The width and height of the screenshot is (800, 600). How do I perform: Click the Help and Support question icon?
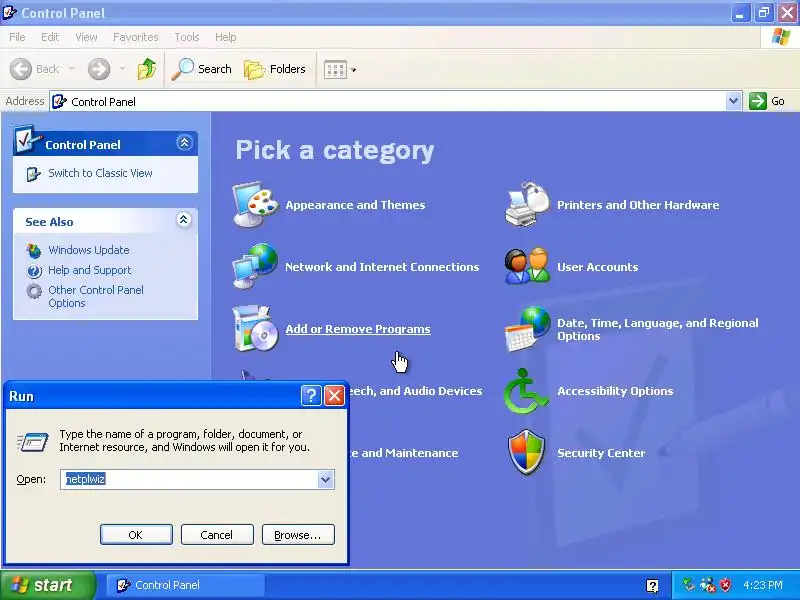click(x=34, y=270)
